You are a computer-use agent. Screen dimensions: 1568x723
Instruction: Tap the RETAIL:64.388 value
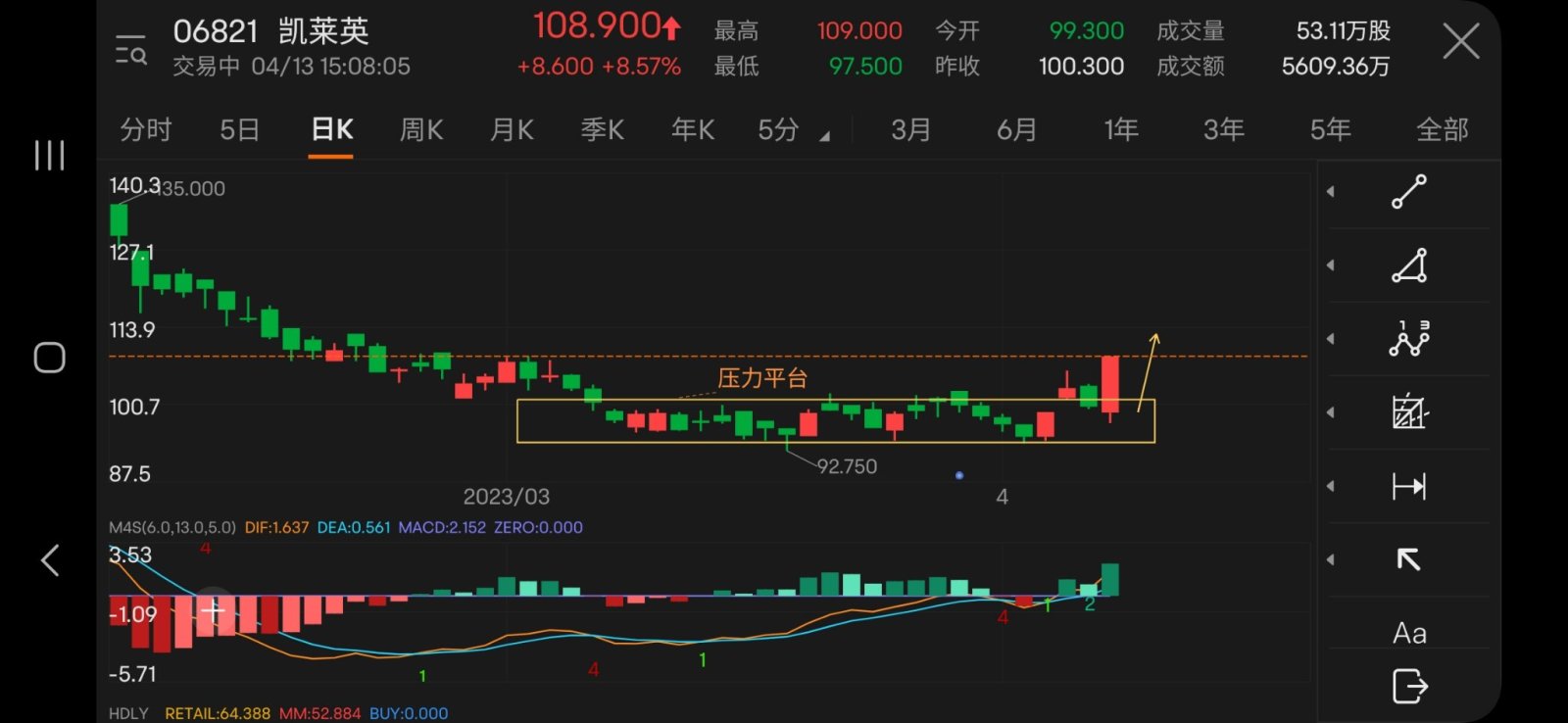click(218, 713)
